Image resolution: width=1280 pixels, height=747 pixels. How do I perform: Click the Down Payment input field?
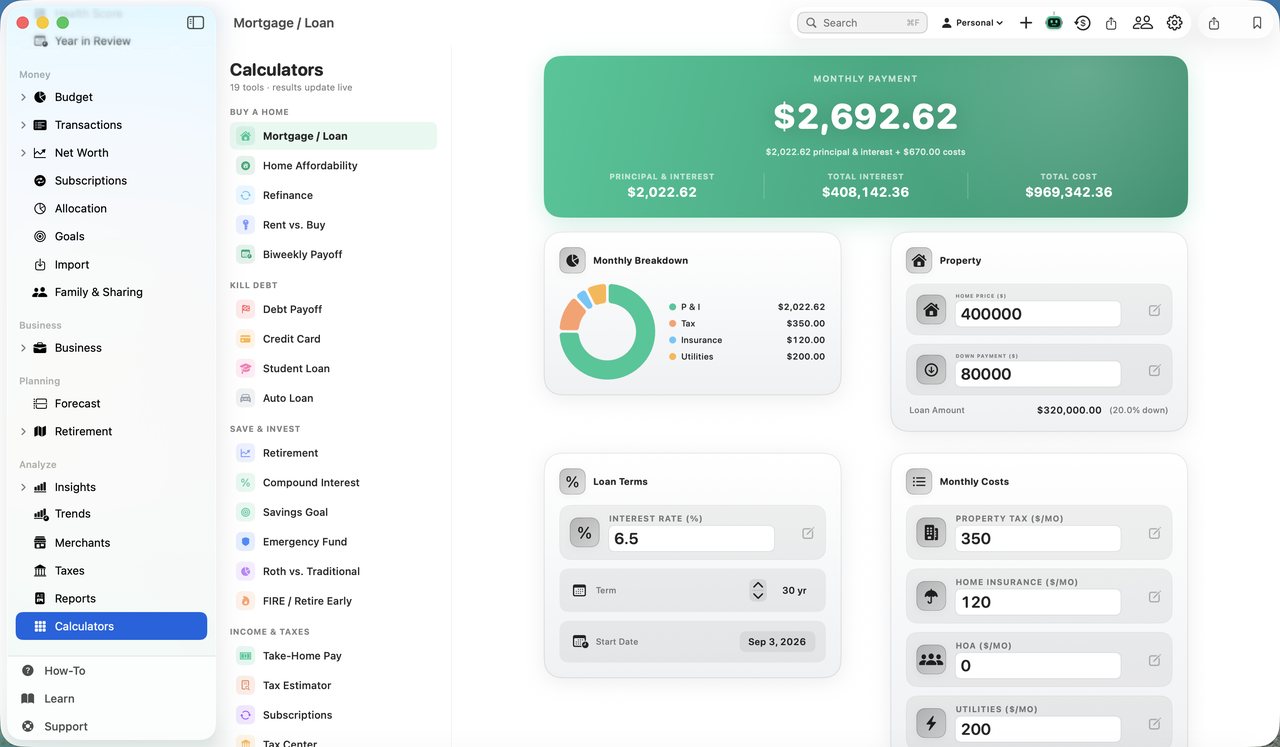1038,374
